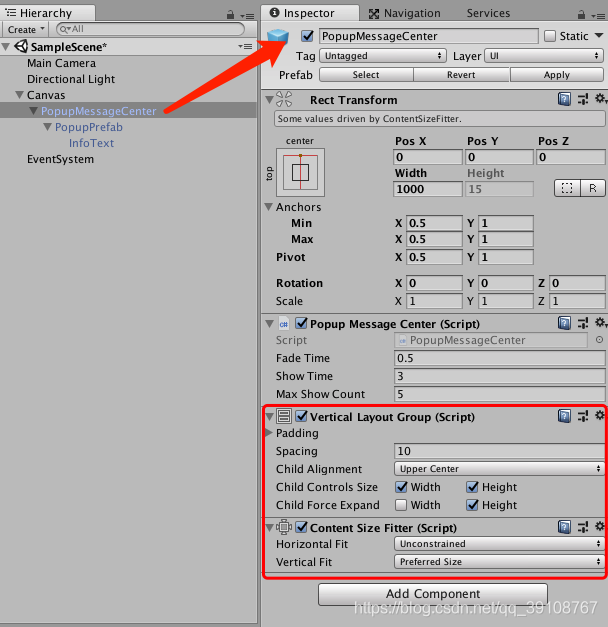The image size is (608, 627).
Task: Click the Rect Transform component icon
Action: pos(284,99)
